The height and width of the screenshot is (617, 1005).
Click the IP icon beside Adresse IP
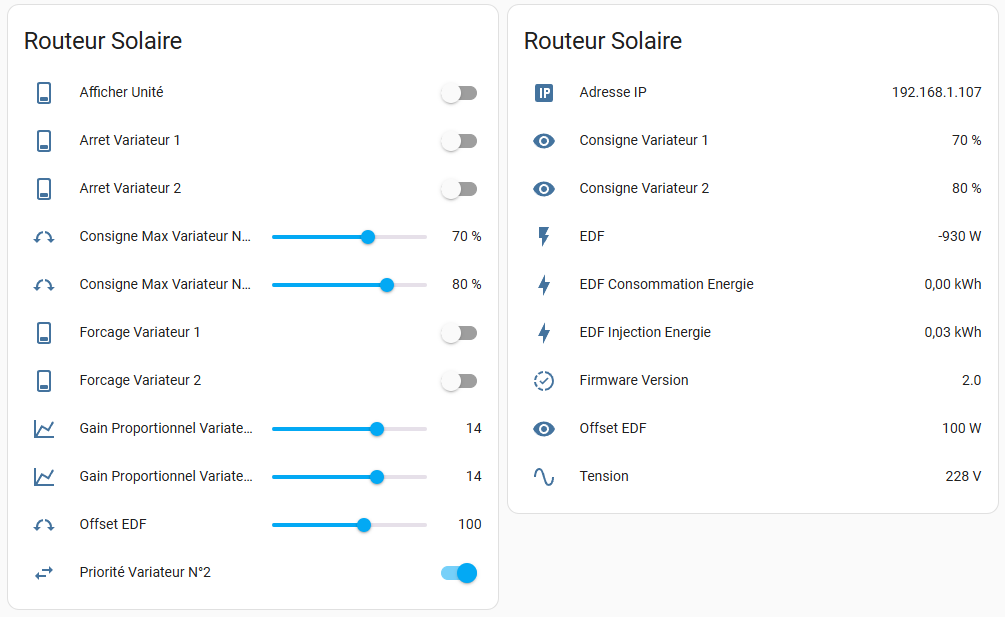pos(543,93)
